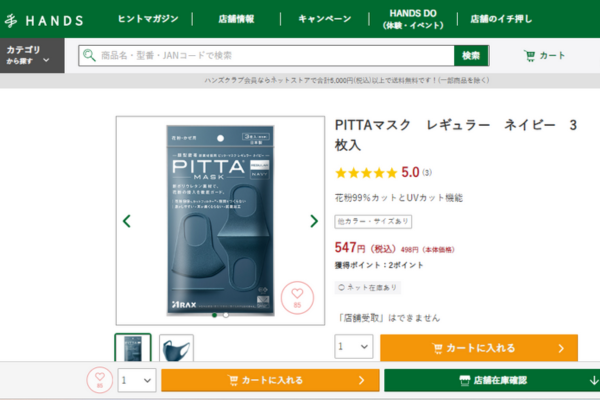Click the 他カラー・サイズあり tag
This screenshot has width=600, height=400.
coord(373,222)
